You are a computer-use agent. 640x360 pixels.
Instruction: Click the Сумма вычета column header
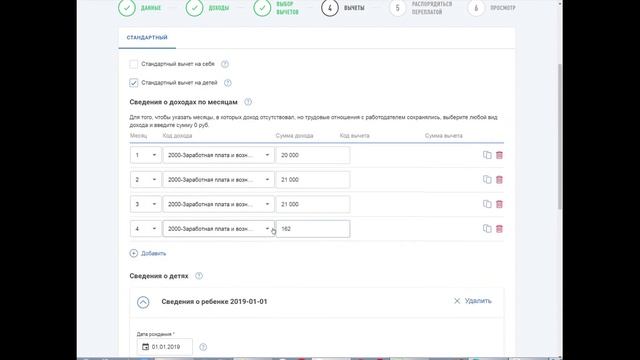(443, 136)
